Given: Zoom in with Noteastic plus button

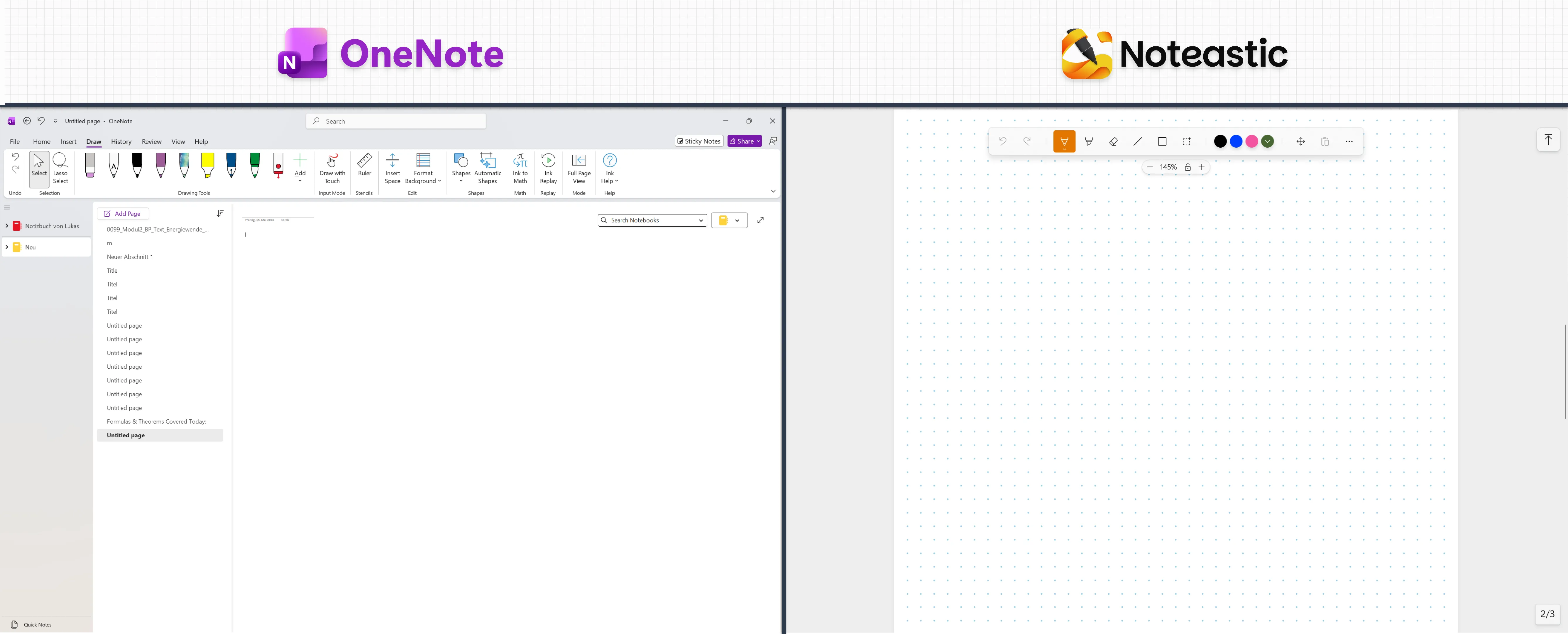Looking at the screenshot, I should coord(1202,167).
